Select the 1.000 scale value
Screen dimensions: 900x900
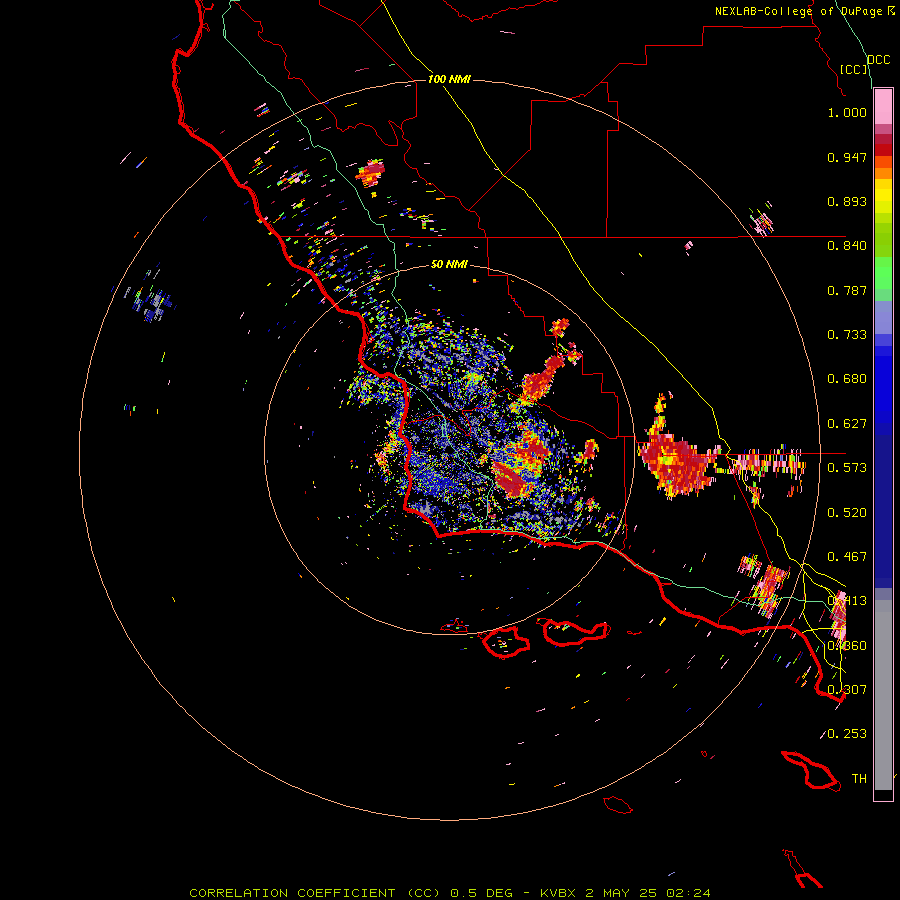click(847, 112)
